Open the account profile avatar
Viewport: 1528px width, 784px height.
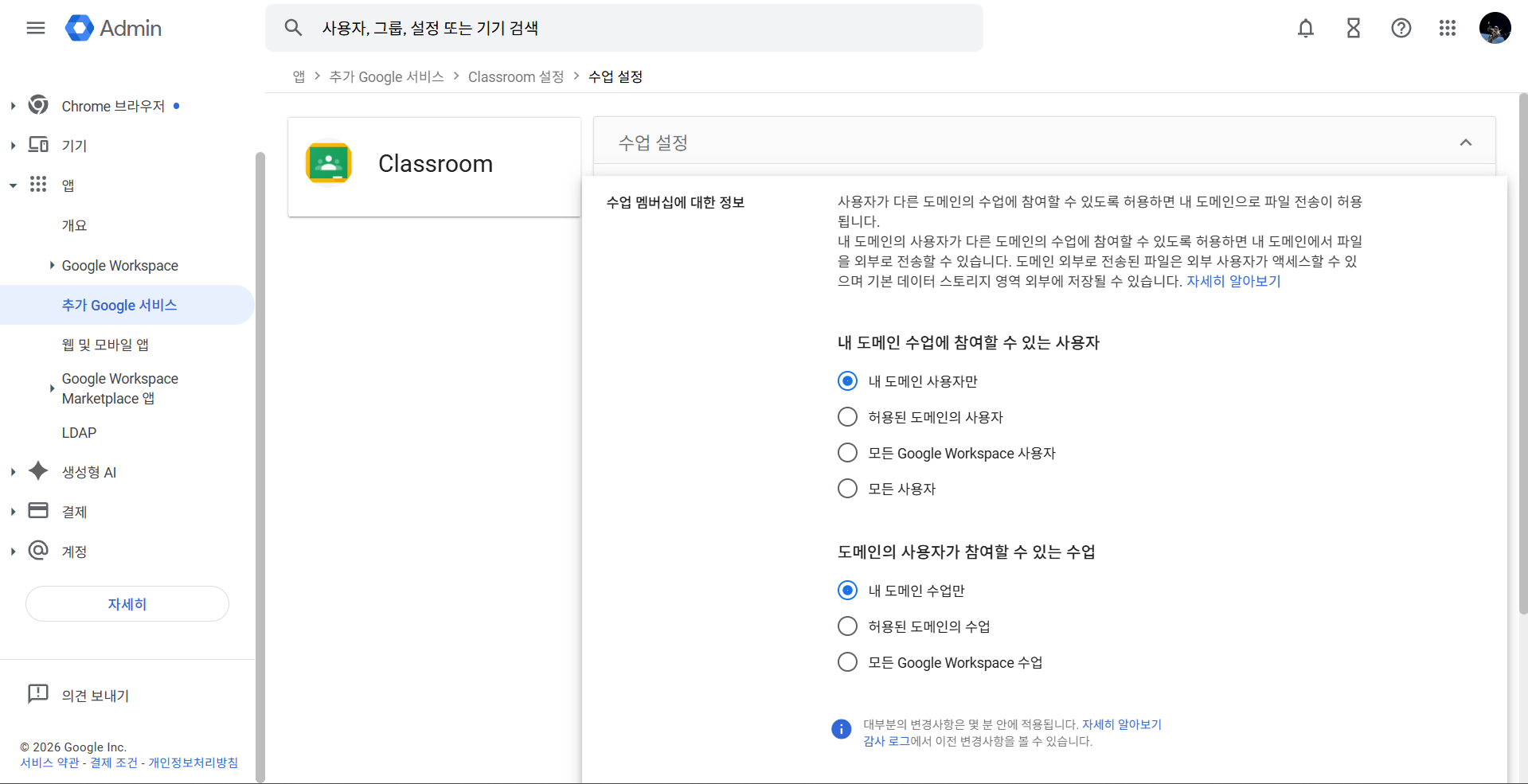[1495, 28]
